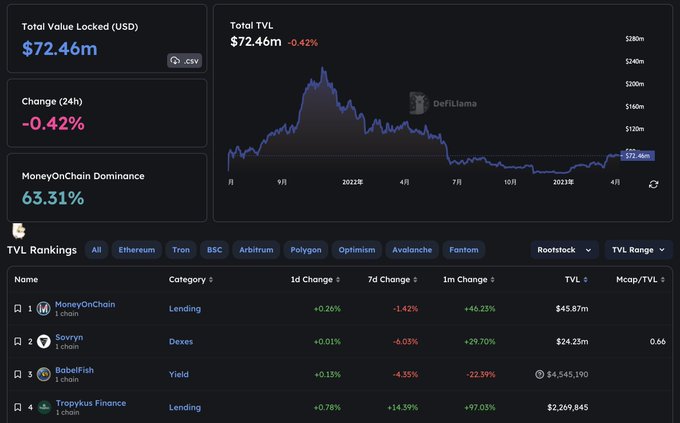680x423 pixels.
Task: Open the Yield category link
Action: pos(179,374)
